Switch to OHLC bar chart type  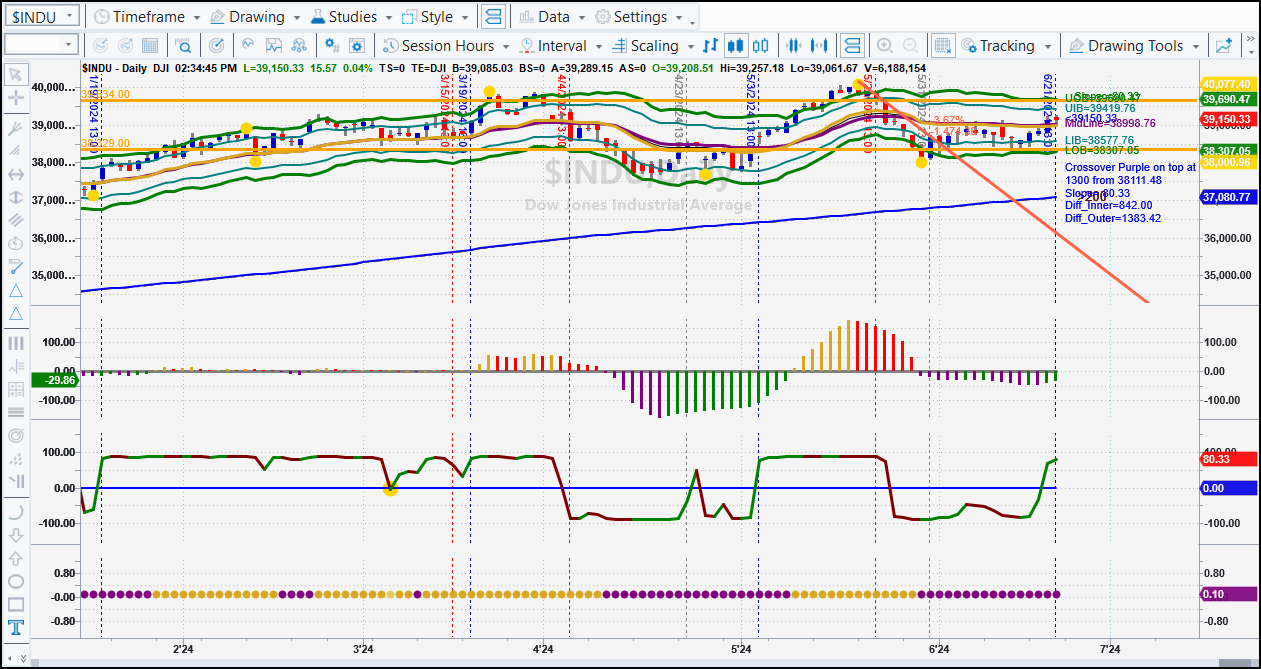tap(711, 45)
